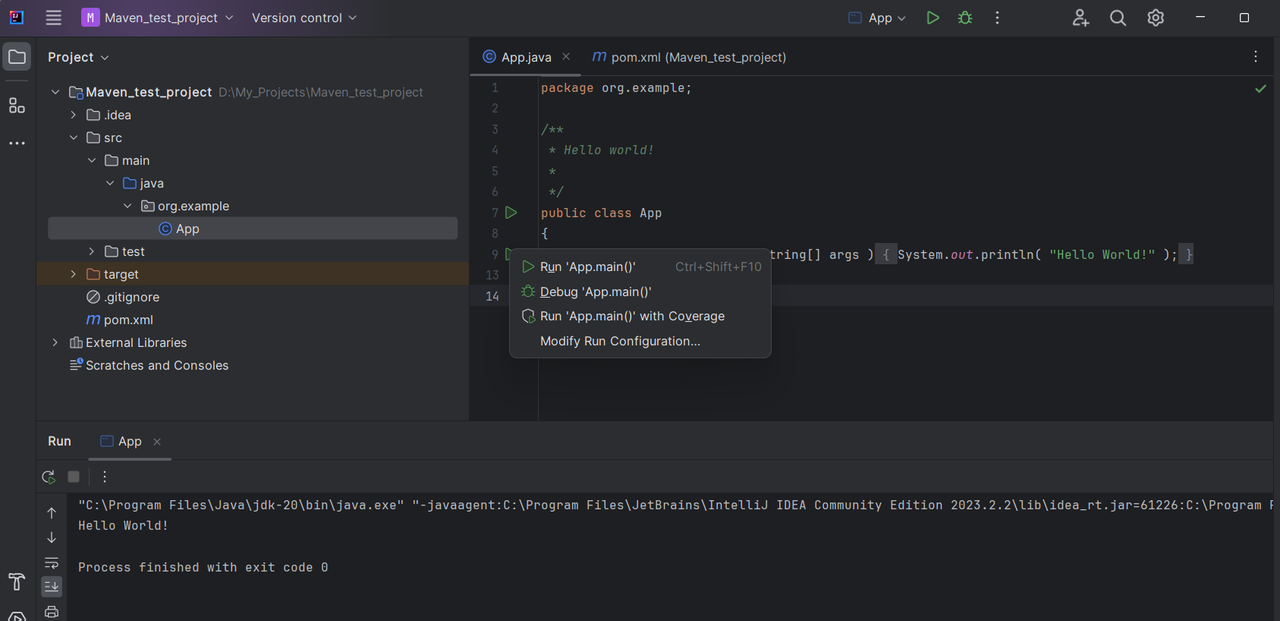Open Search Everywhere magnifier
The width and height of the screenshot is (1280, 621).
click(1118, 18)
